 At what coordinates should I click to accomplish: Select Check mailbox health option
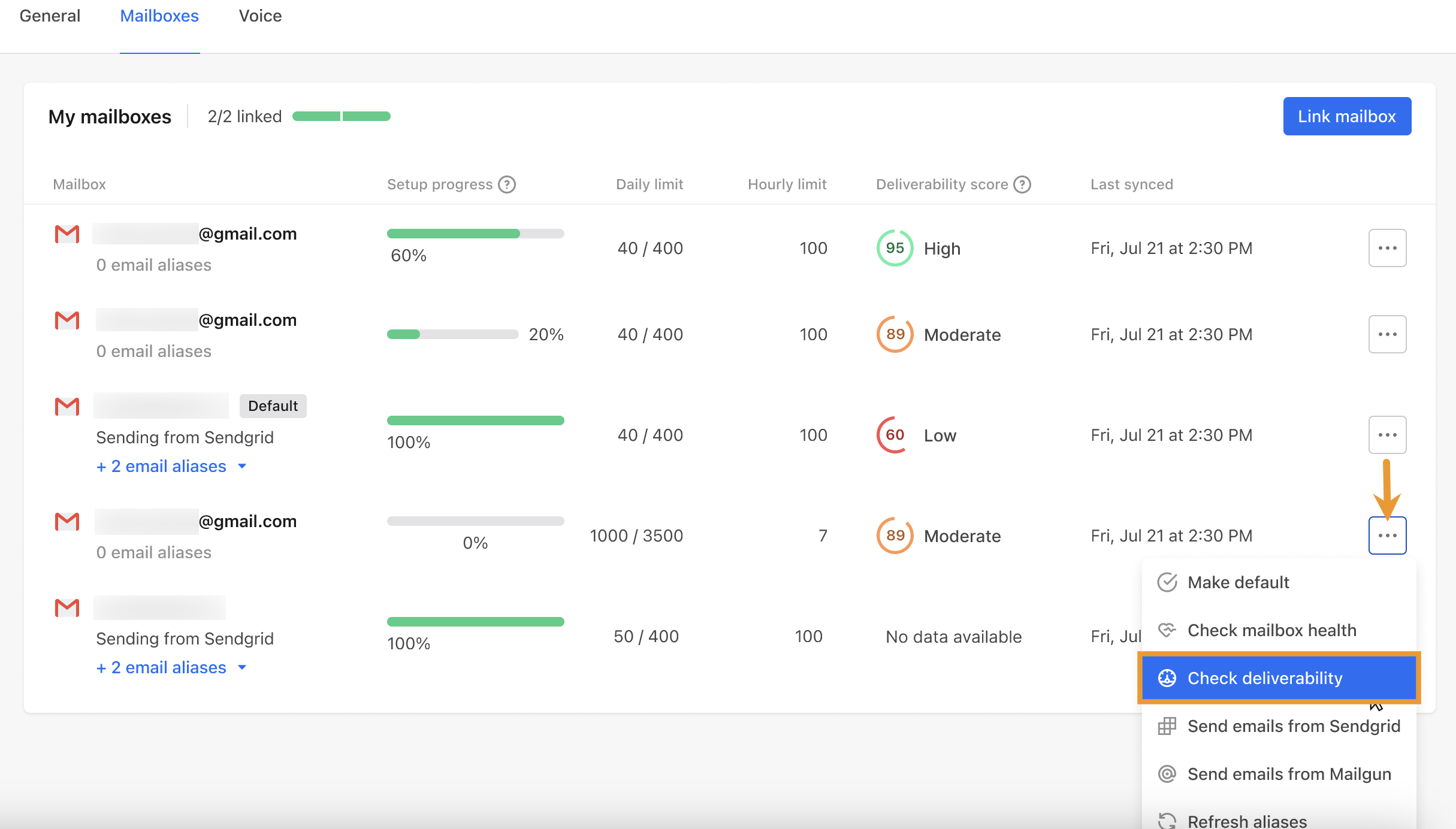(x=1273, y=630)
